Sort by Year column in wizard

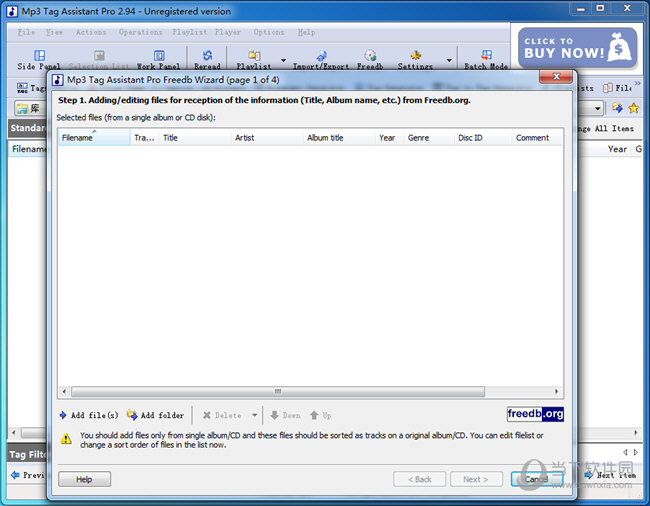(x=389, y=138)
